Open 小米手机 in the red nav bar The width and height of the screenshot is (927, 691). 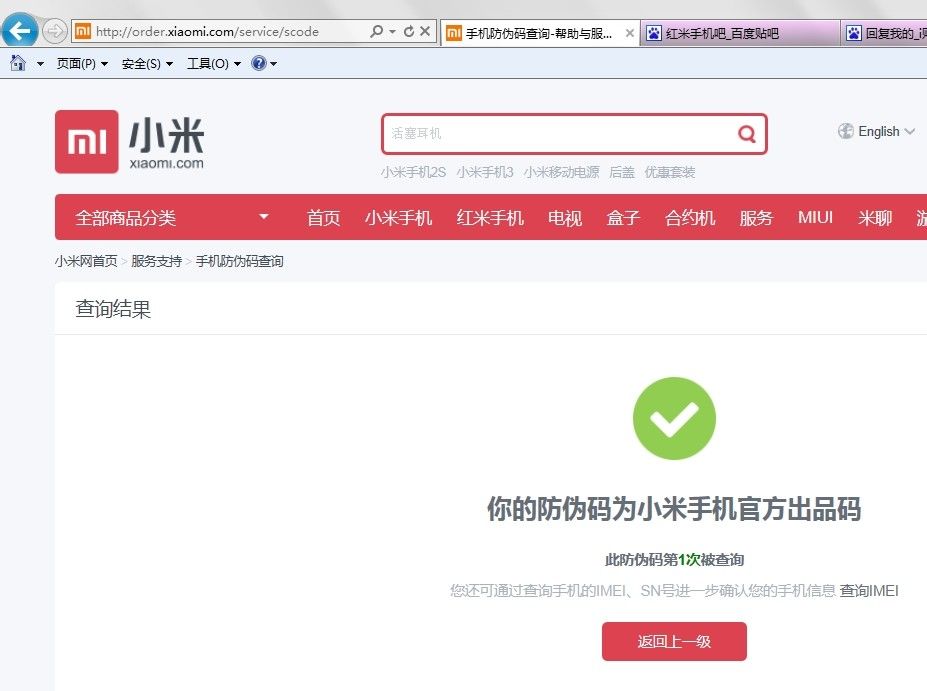[x=398, y=218]
